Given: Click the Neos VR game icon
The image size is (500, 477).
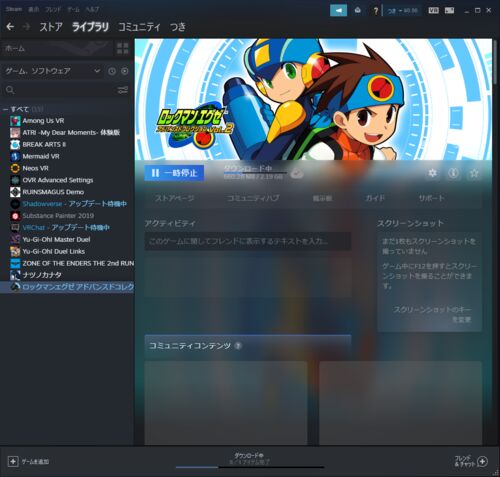Looking at the screenshot, I should 15,168.
